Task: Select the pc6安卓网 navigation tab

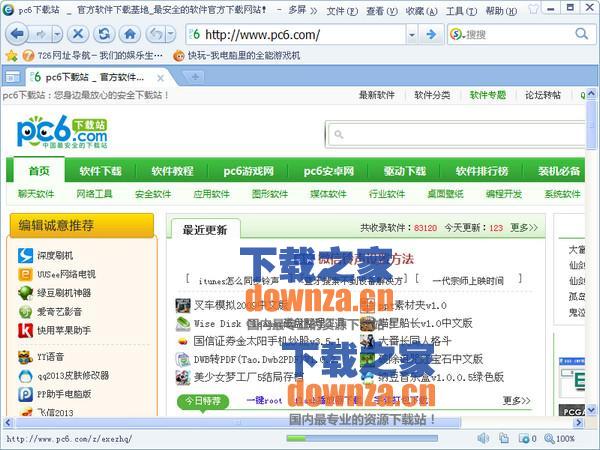Action: 329,171
